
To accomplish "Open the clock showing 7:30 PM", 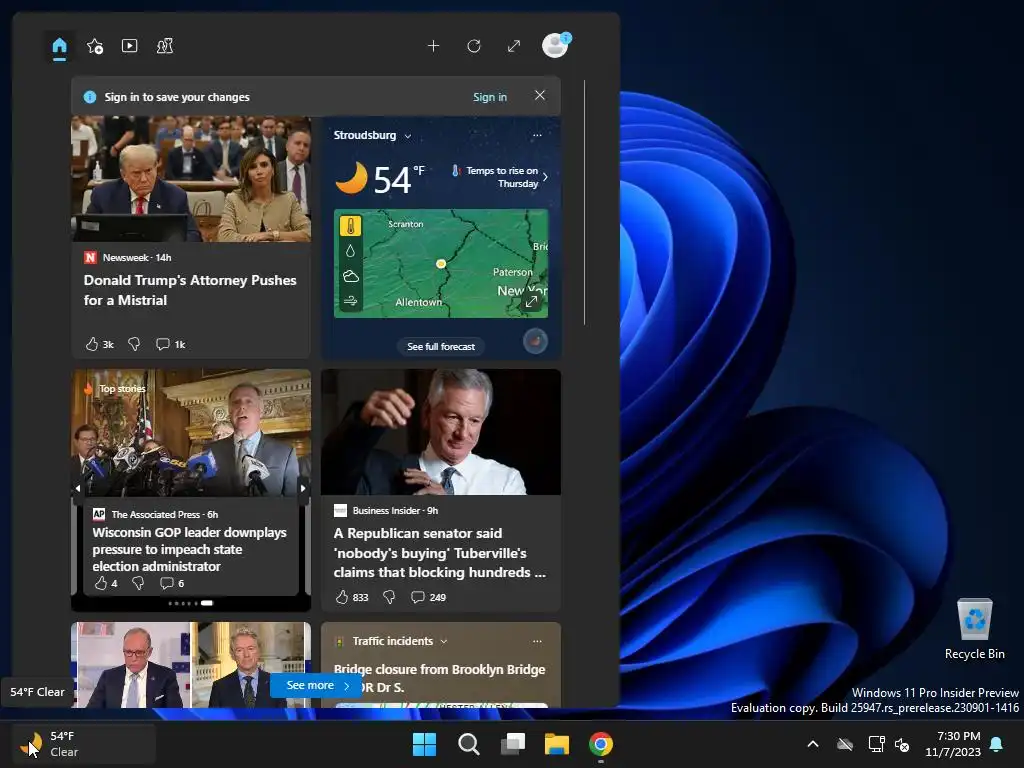I will click(x=953, y=744).
